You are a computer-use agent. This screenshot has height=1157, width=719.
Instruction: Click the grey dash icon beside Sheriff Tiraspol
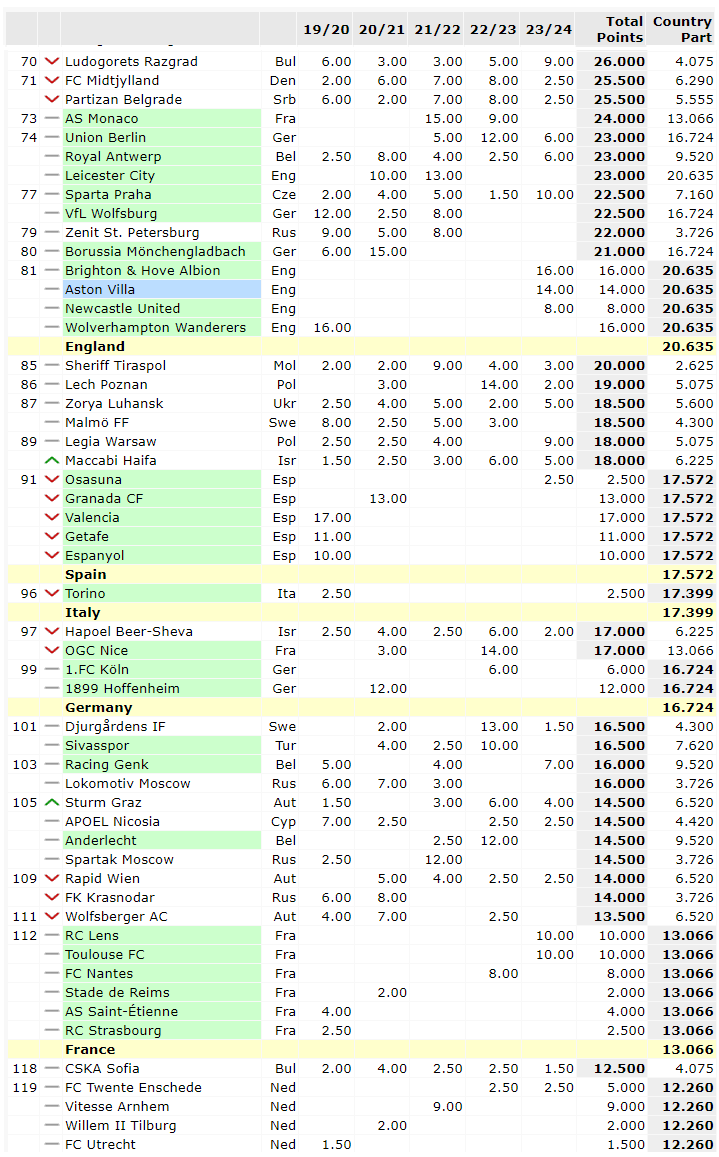tap(52, 365)
